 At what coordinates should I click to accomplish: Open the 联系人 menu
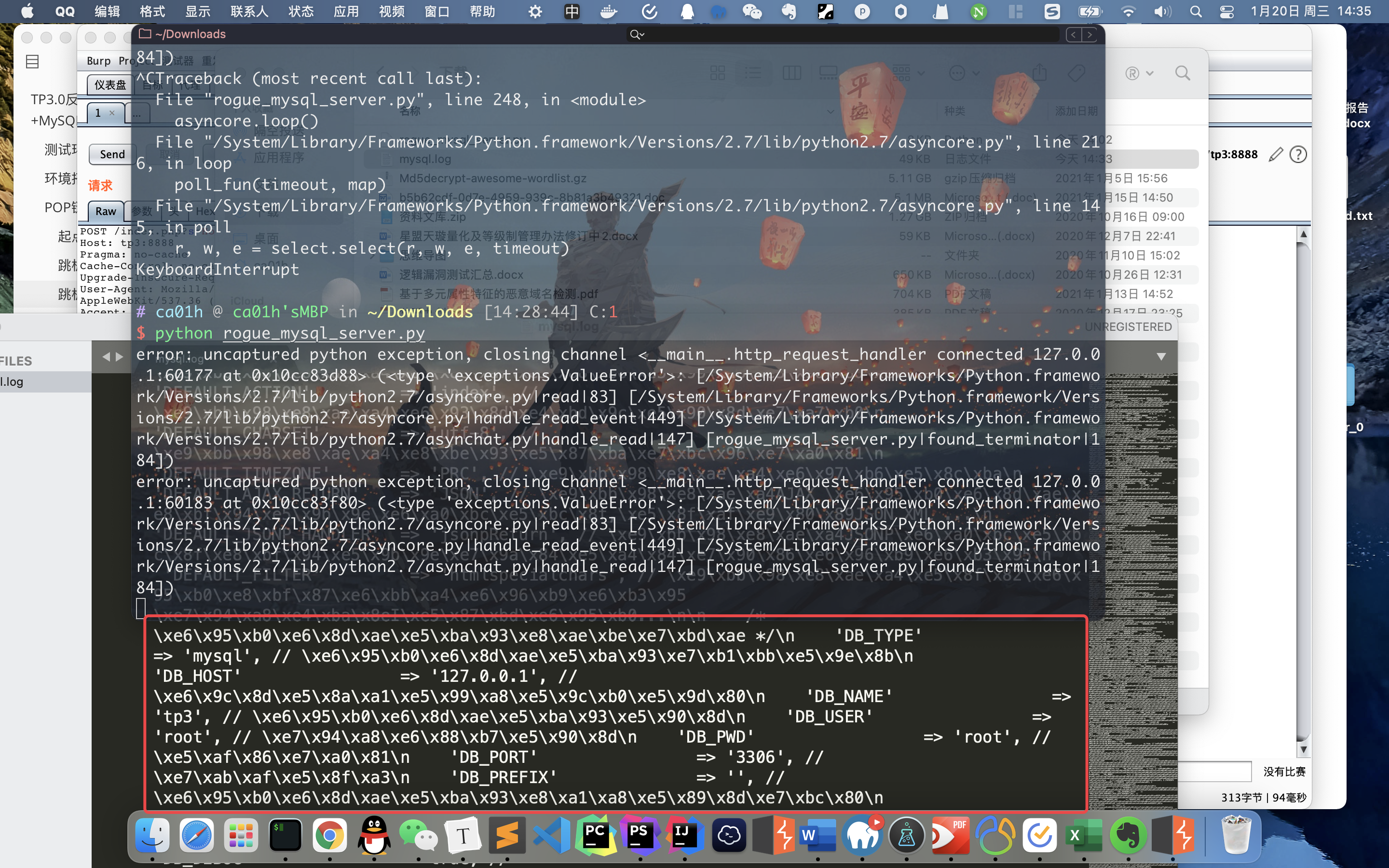[x=249, y=12]
